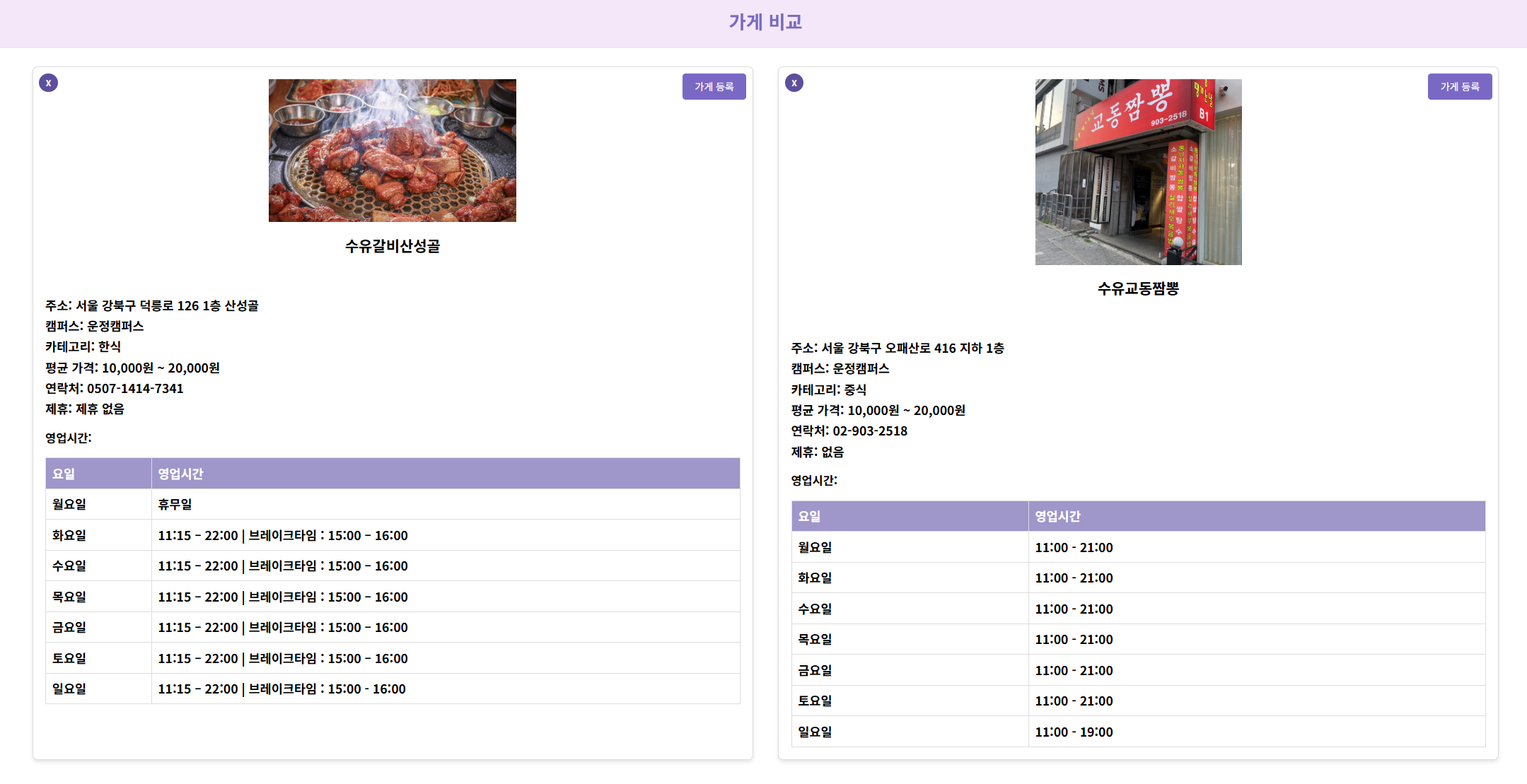Click phone number 02-903-2518
This screenshot has height=784, width=1527.
point(869,431)
